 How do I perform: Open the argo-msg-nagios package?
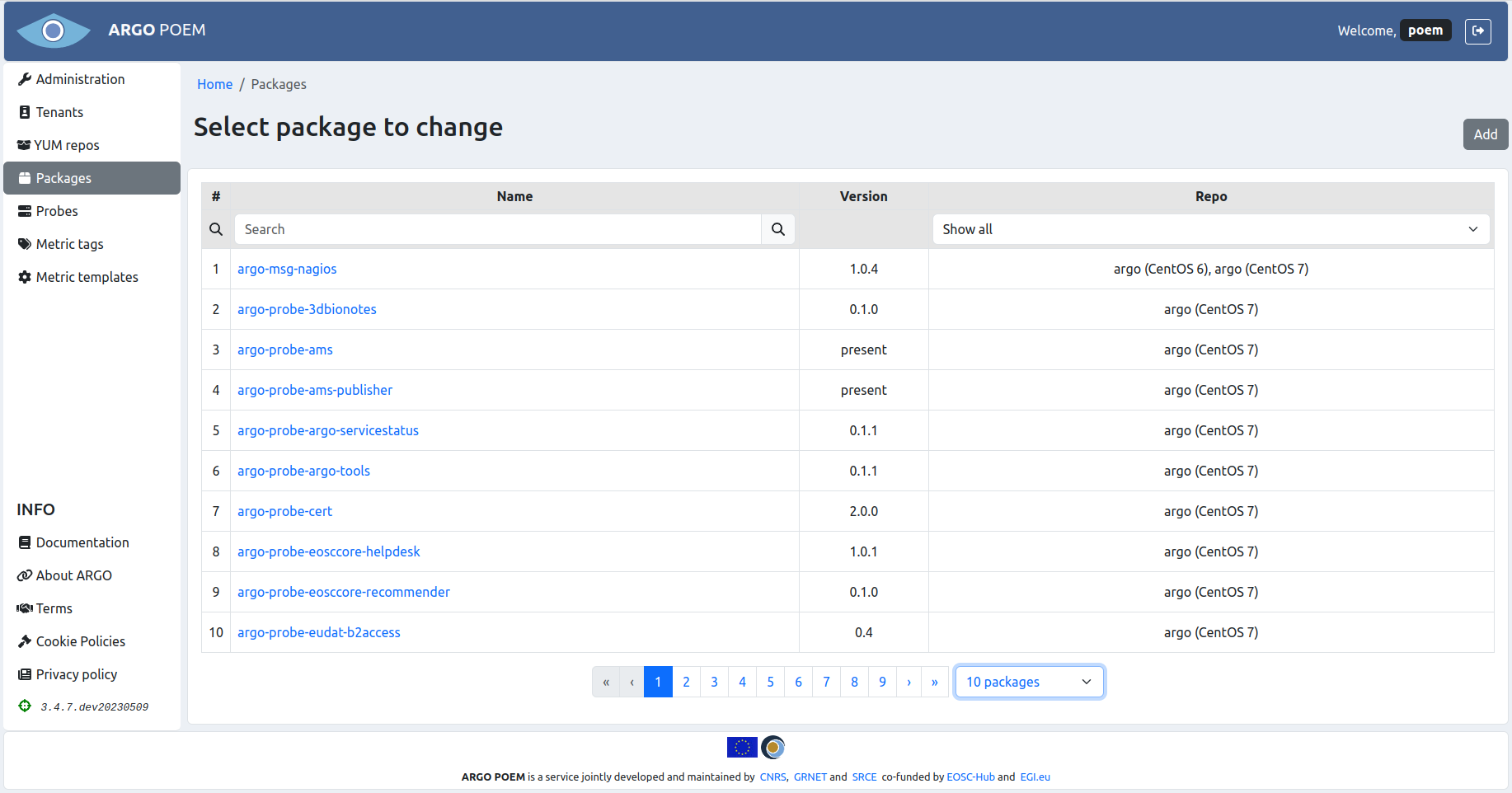pyautogui.click(x=287, y=269)
